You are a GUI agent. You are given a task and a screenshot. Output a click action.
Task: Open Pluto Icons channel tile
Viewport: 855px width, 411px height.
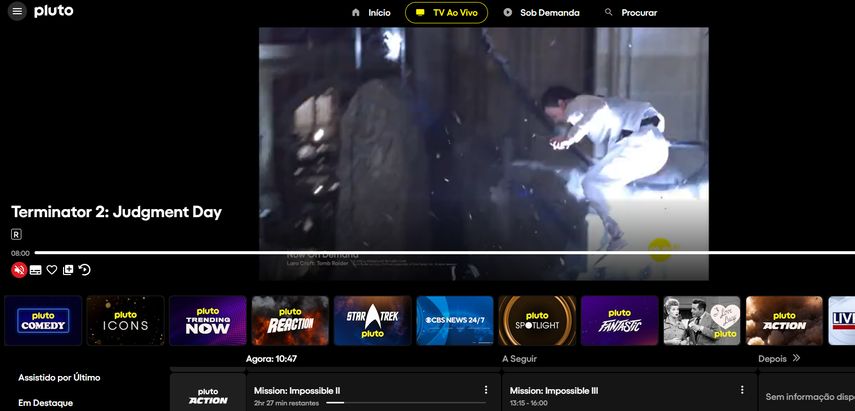pyautogui.click(x=125, y=321)
